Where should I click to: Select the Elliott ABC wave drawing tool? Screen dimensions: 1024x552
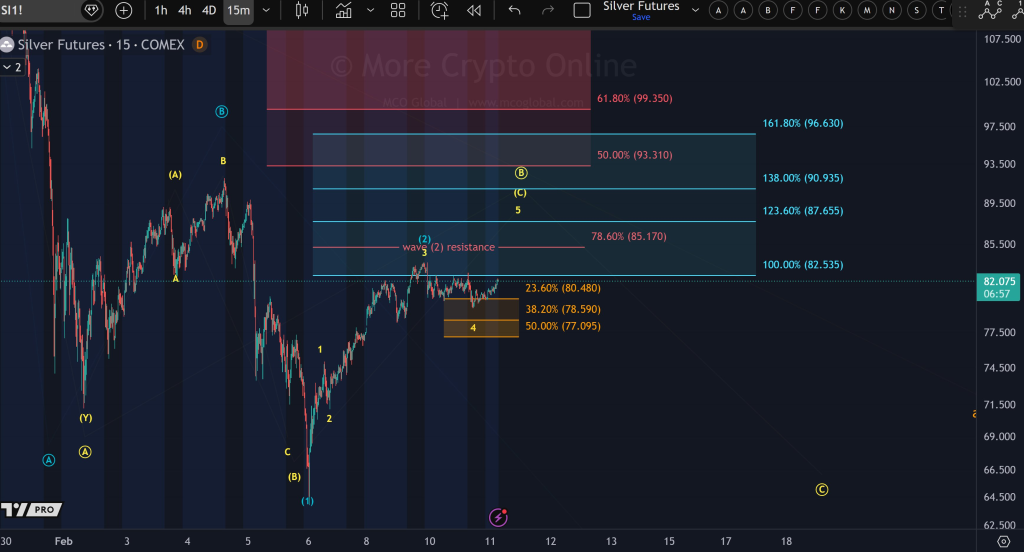click(990, 10)
